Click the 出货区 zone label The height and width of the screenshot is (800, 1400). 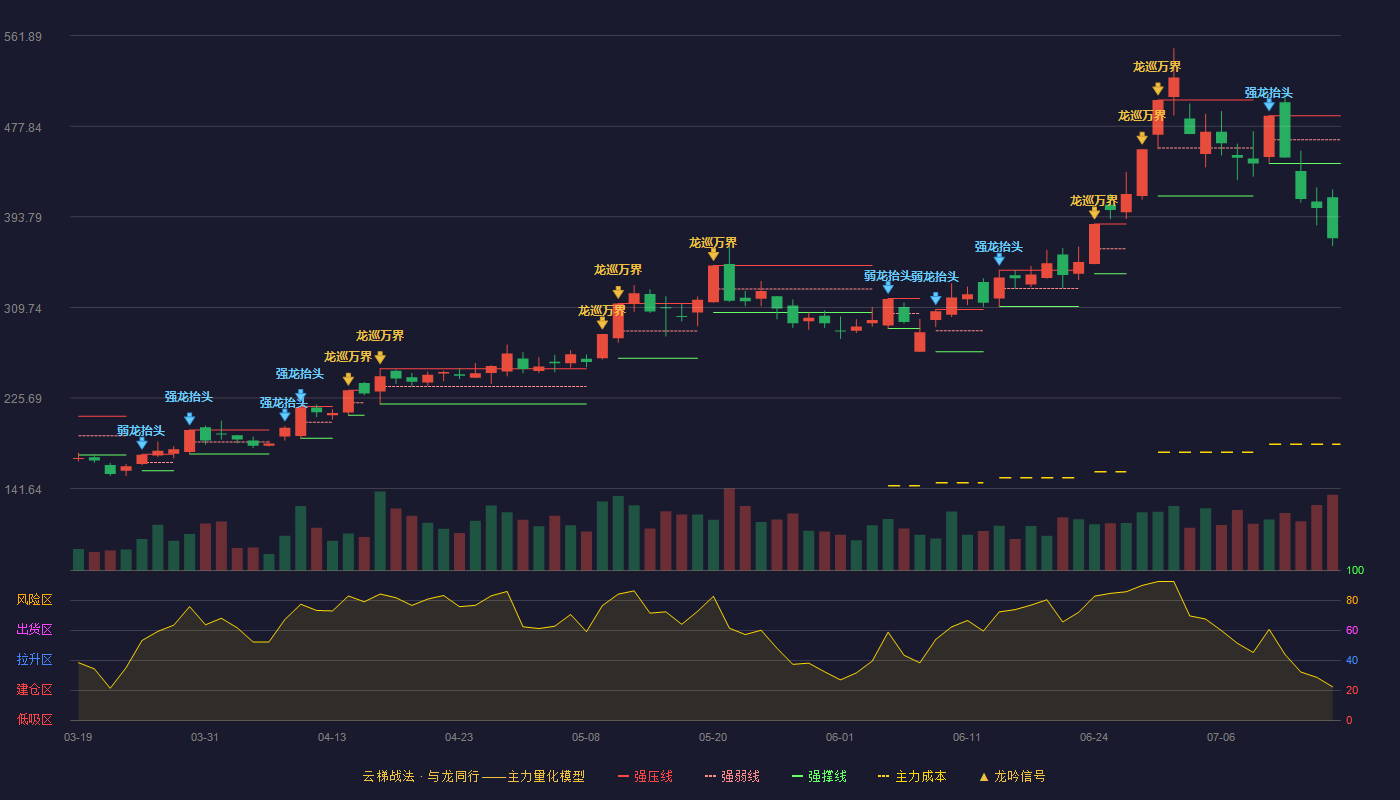coord(34,630)
